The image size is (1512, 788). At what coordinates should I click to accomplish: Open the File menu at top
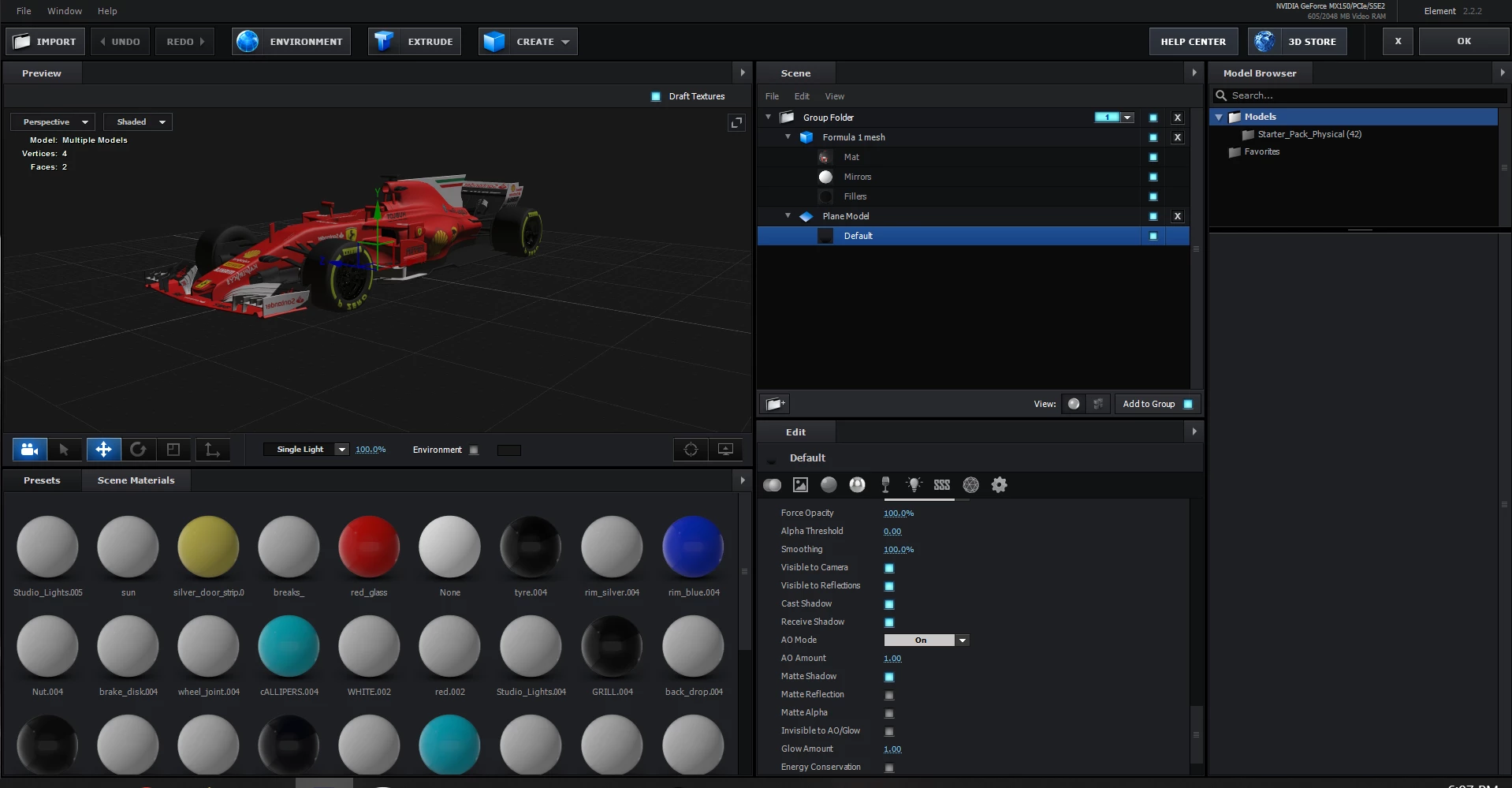click(x=24, y=11)
